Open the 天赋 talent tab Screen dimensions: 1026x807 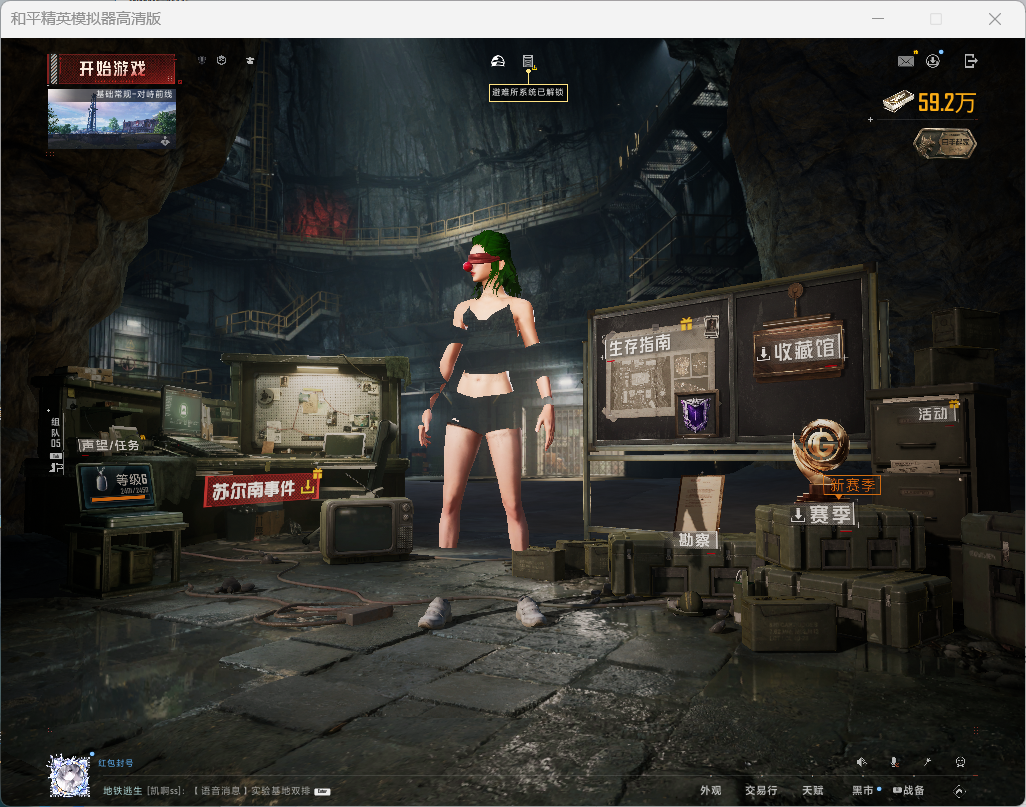(x=813, y=791)
